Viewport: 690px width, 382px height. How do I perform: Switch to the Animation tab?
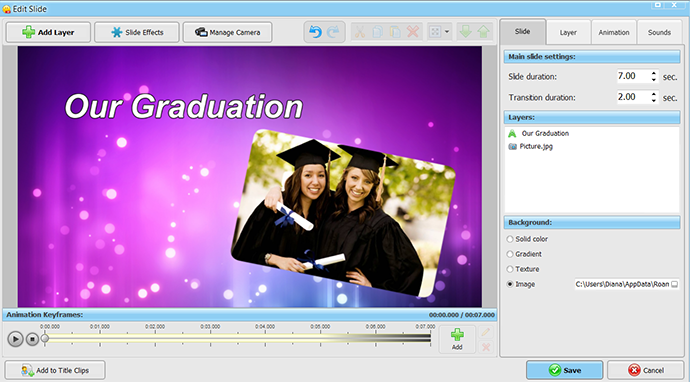(x=614, y=32)
